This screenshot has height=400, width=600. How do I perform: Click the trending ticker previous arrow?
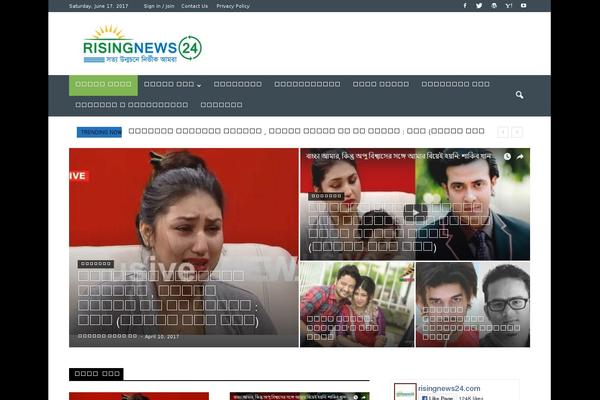(503, 132)
